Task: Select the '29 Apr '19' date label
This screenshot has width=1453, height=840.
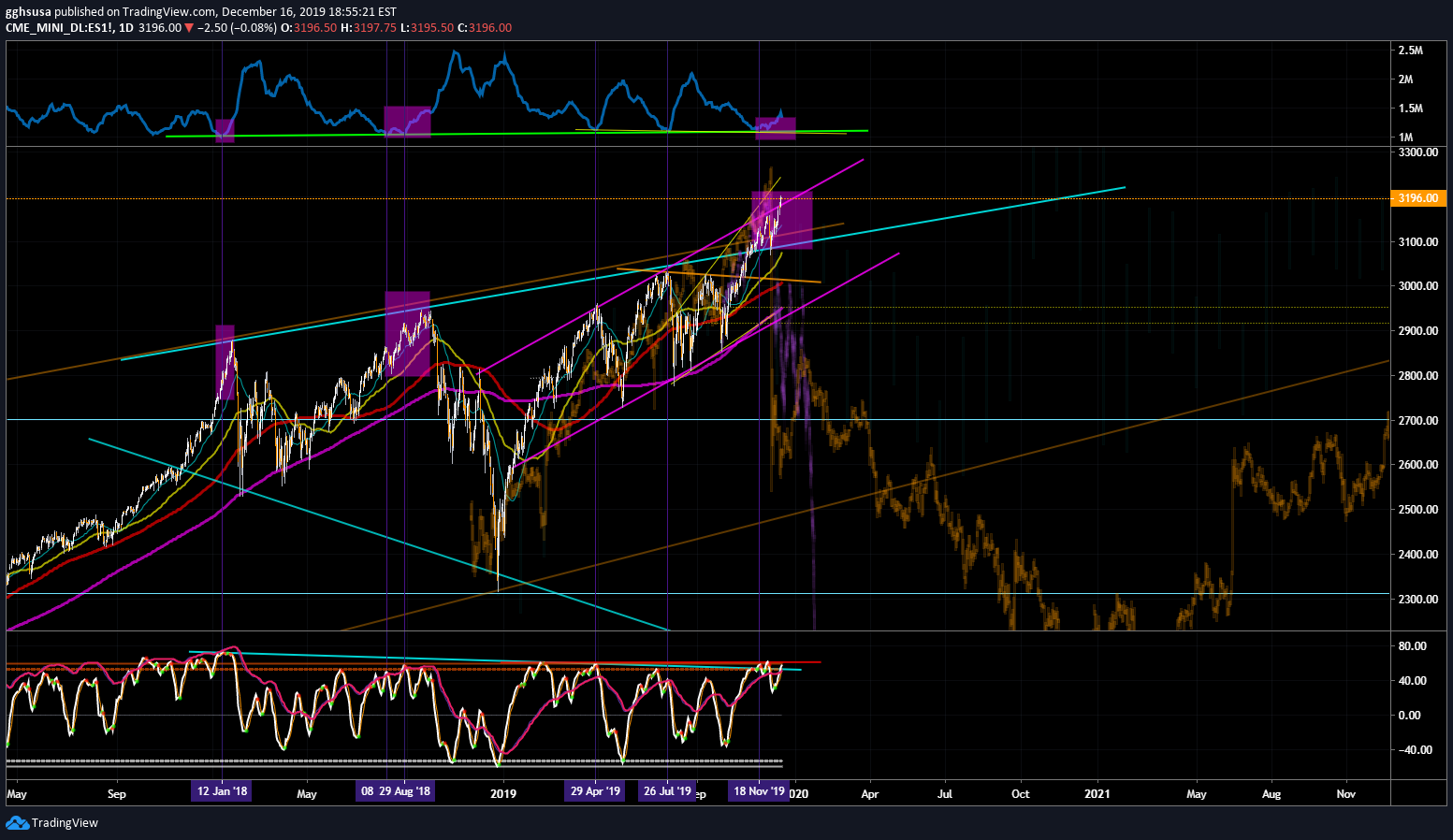Action: [x=596, y=791]
